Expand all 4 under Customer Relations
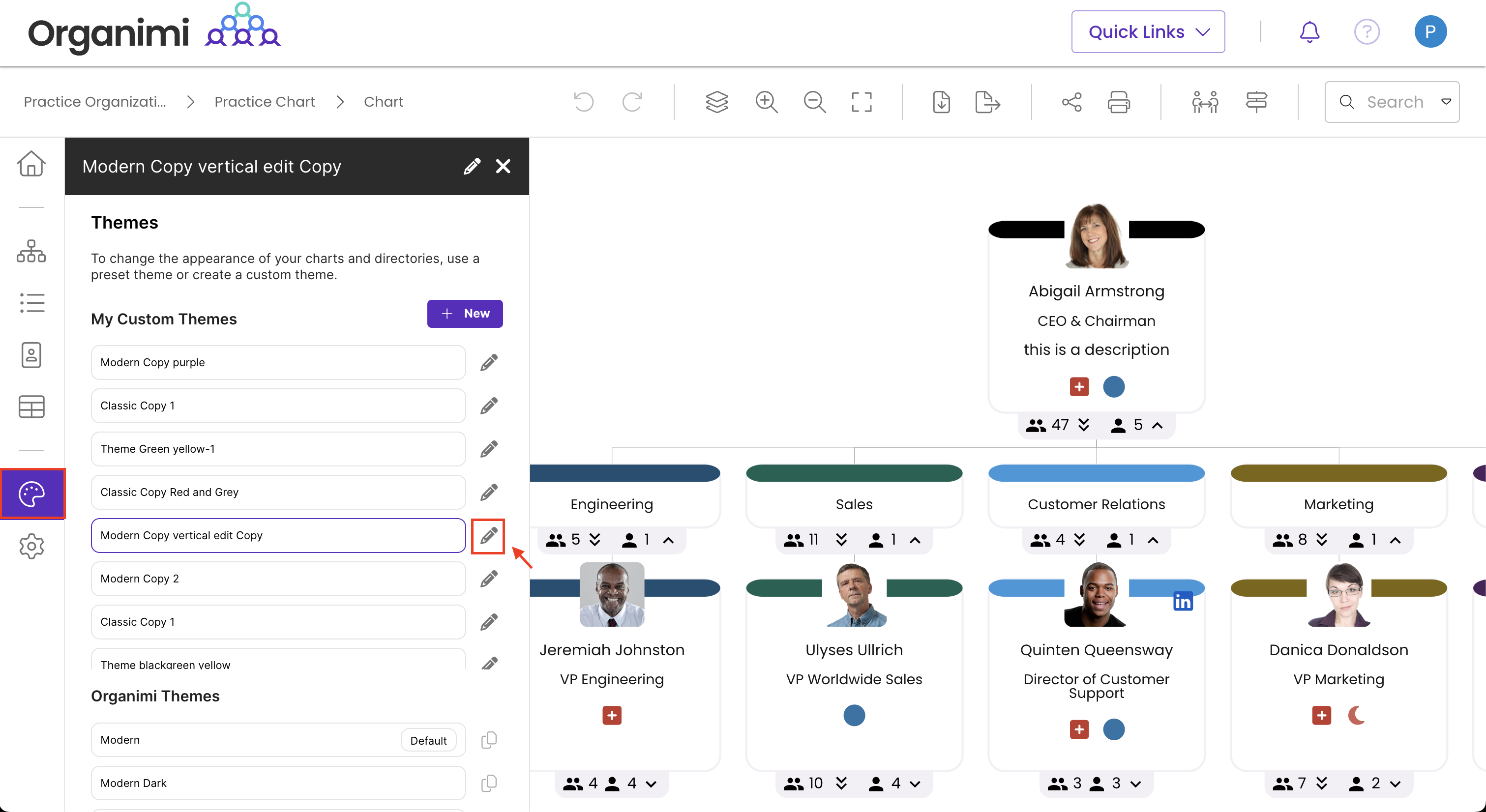The image size is (1486, 812). point(1079,539)
